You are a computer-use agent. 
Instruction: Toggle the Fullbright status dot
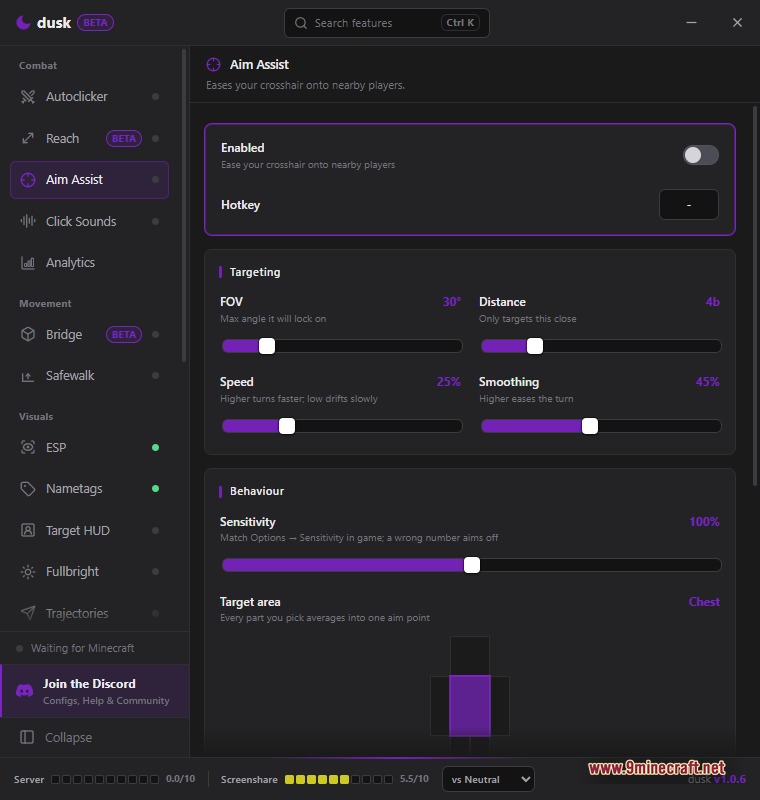156,571
